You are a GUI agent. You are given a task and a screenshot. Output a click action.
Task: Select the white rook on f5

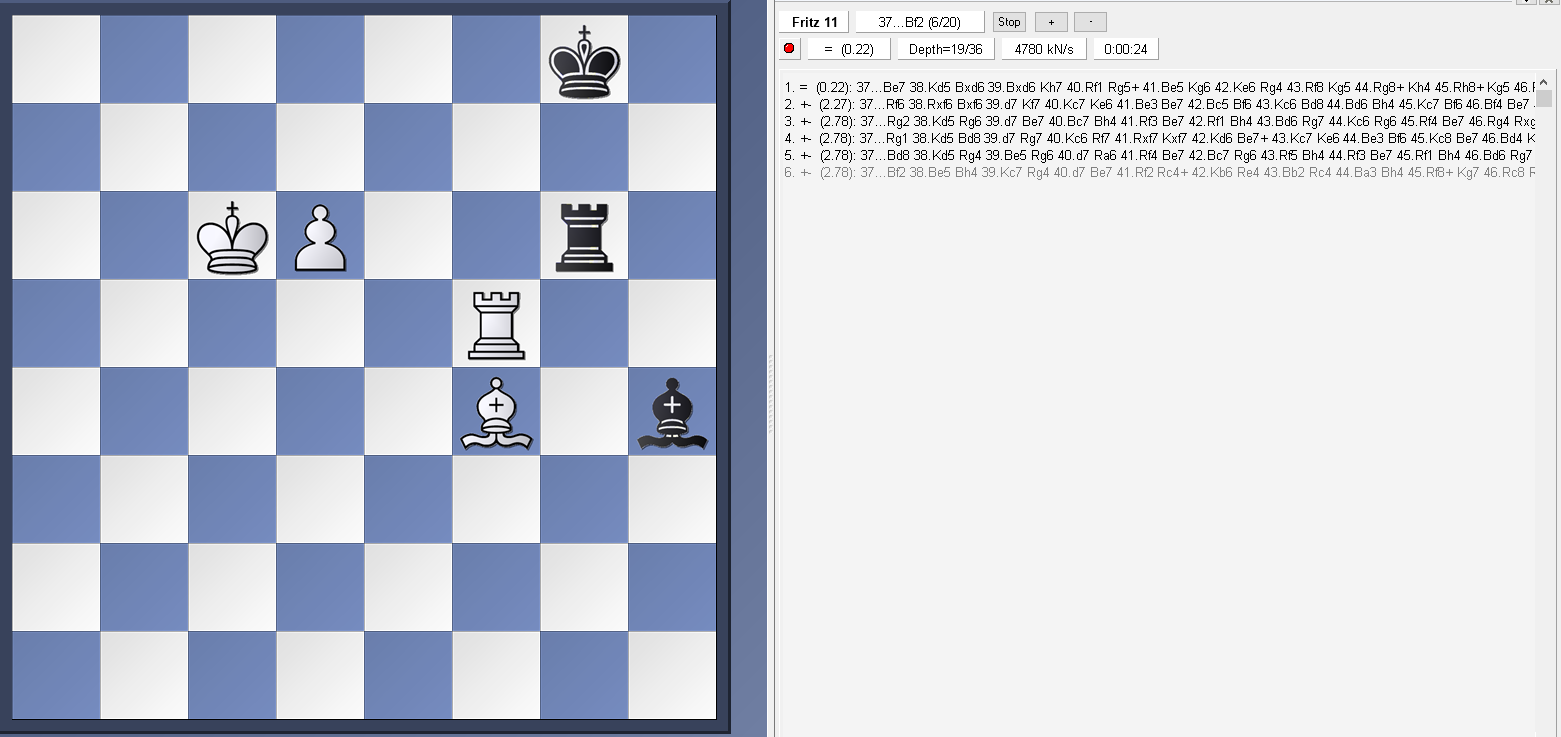pyautogui.click(x=496, y=323)
